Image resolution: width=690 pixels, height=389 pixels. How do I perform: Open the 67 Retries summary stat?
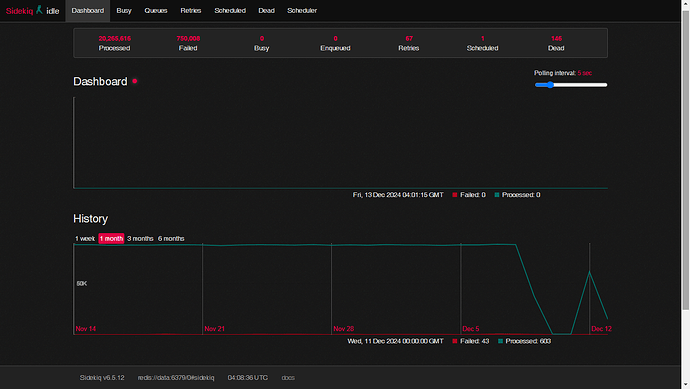409,43
